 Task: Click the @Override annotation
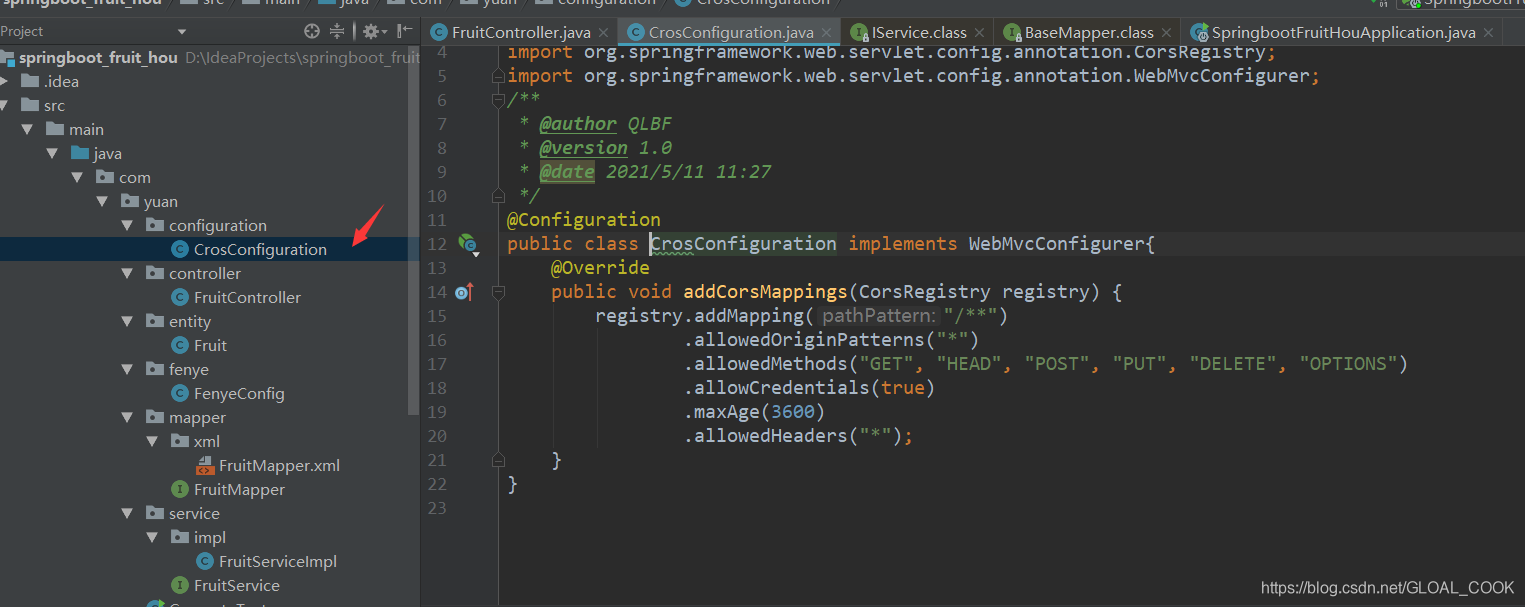coord(600,268)
